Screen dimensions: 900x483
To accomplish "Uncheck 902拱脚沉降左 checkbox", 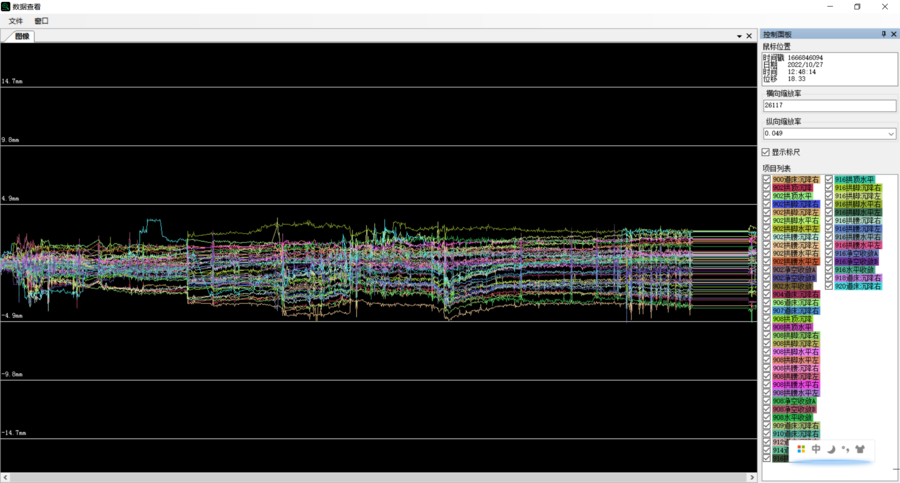I will 767,212.
